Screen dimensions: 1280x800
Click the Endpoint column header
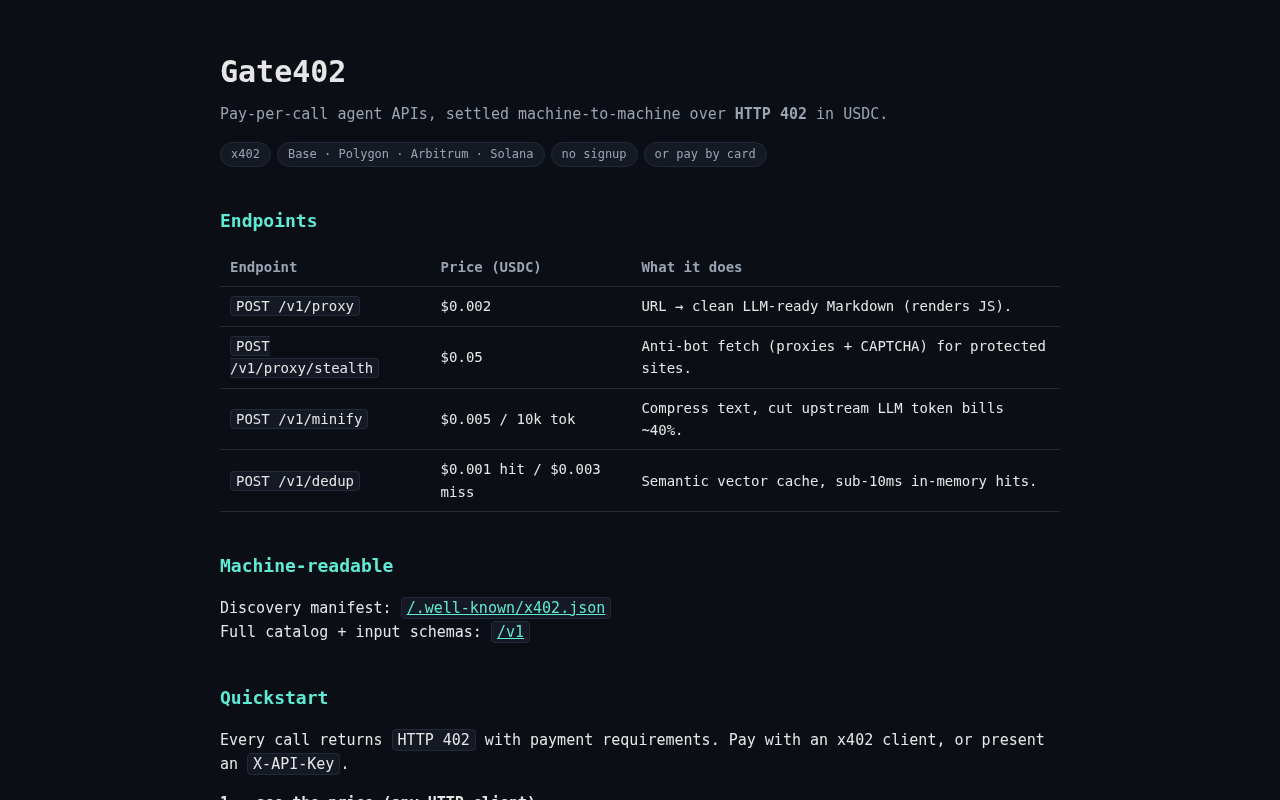264,267
